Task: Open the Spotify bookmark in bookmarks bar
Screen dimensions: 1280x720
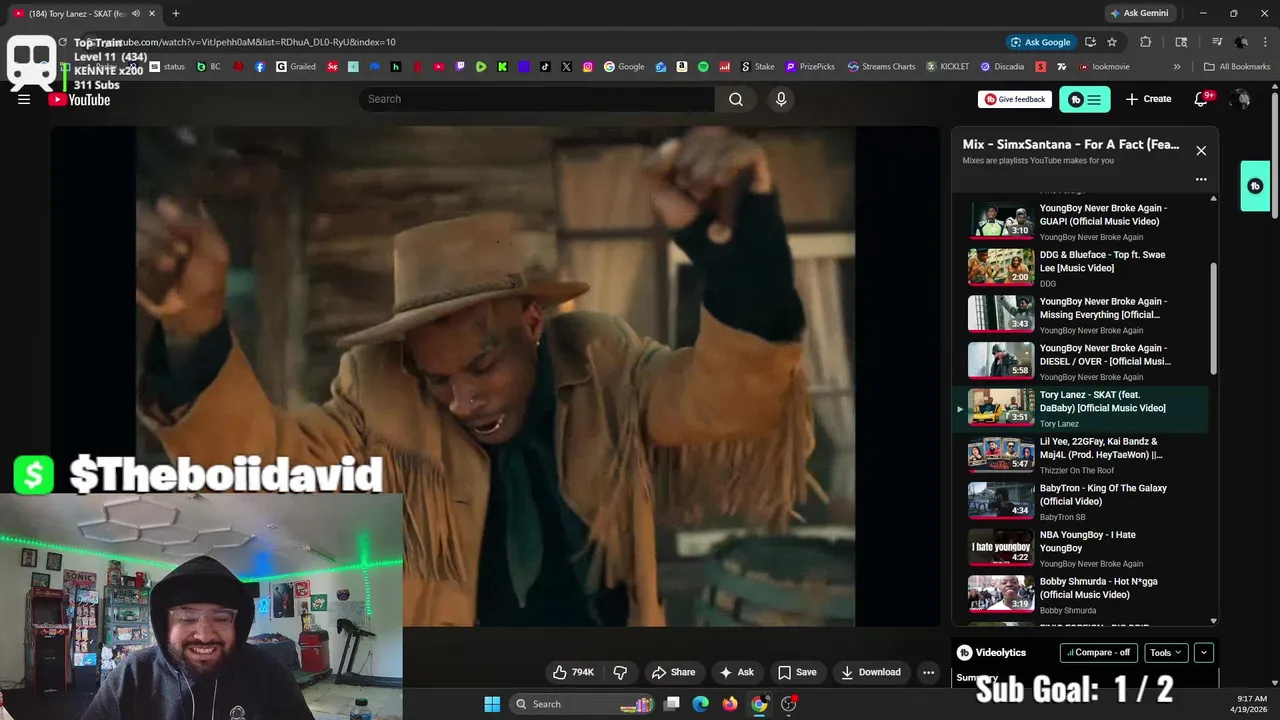Action: (703, 67)
